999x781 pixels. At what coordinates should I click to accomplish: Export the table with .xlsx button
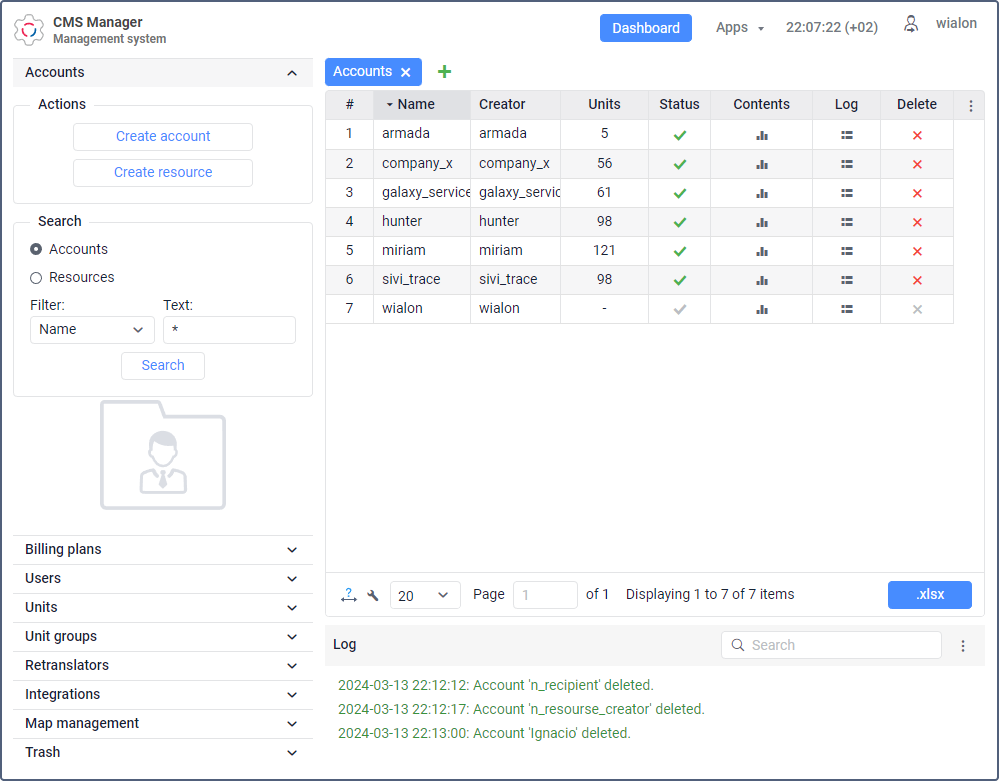[929, 595]
